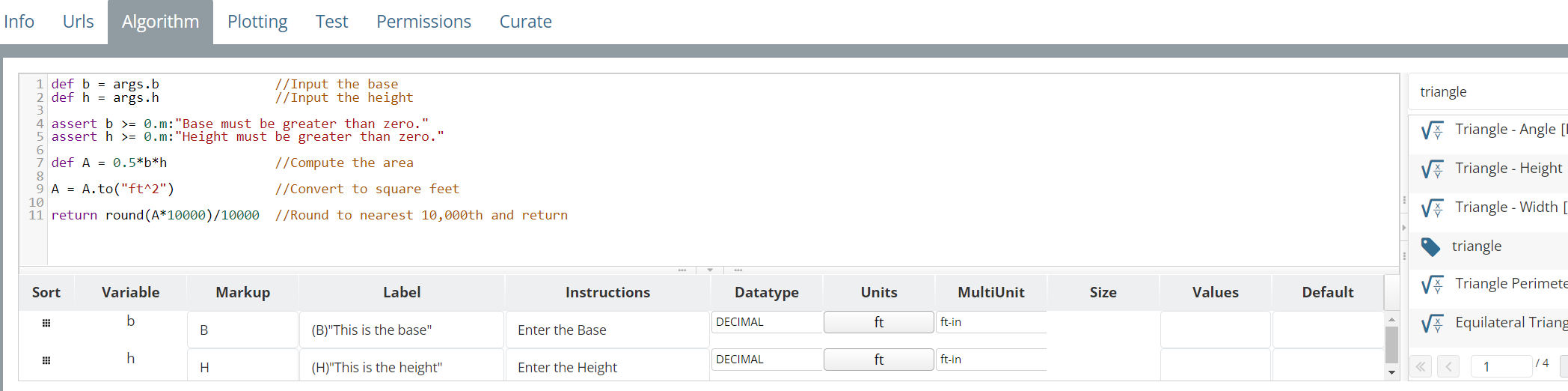Click the Triangle - Angle equation icon
The height and width of the screenshot is (391, 1568).
click(1432, 130)
